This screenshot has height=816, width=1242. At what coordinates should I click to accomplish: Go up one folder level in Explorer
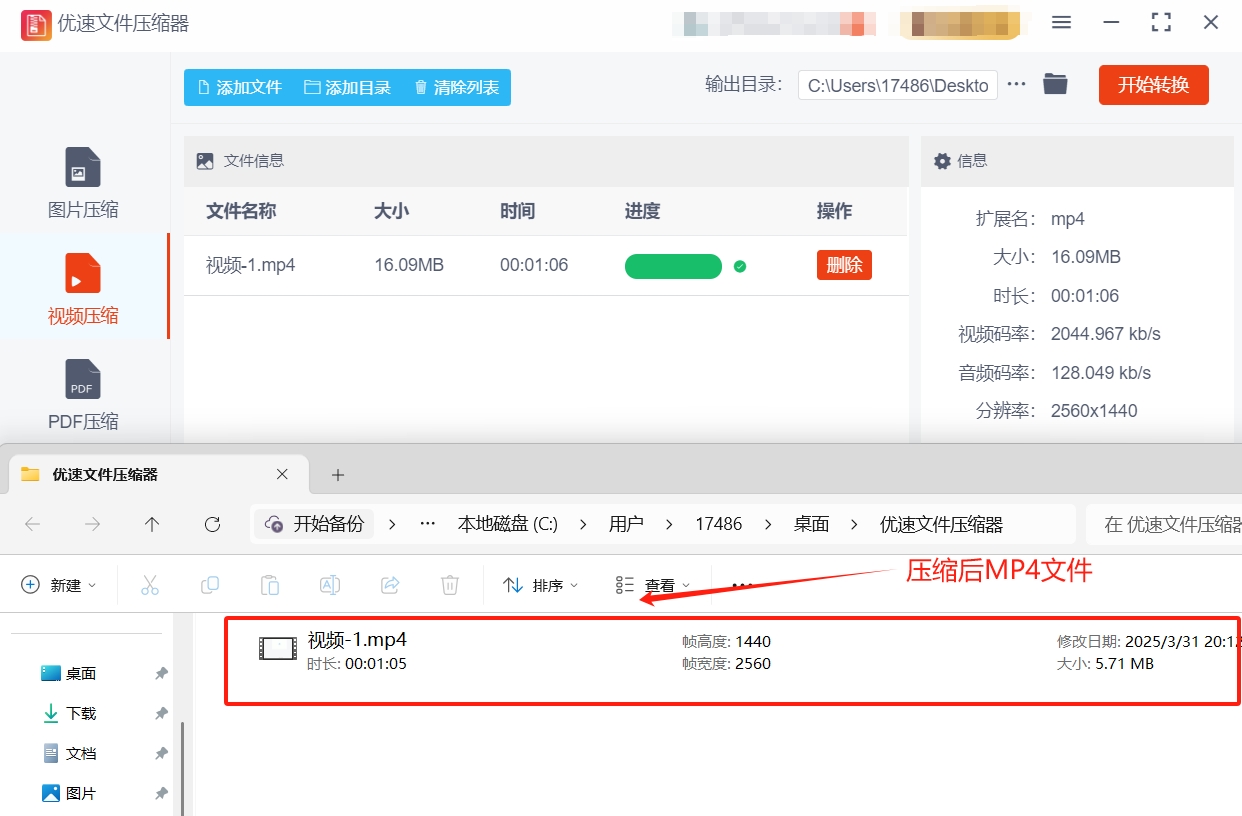[152, 524]
